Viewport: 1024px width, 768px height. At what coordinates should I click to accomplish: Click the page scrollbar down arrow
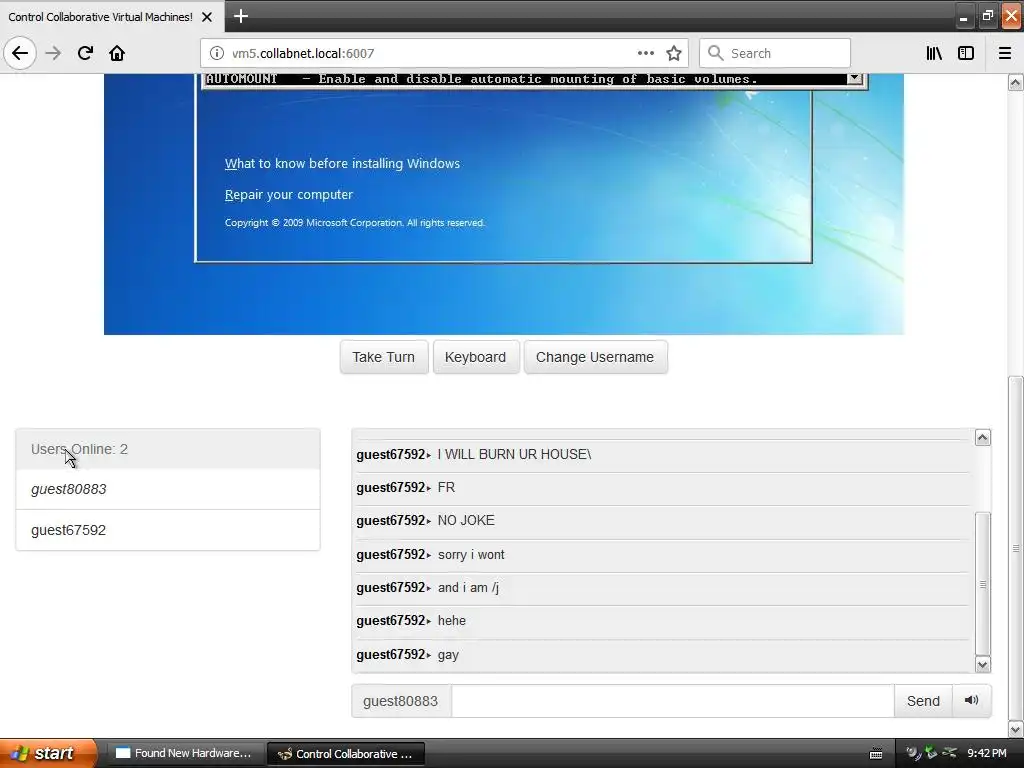[1015, 729]
